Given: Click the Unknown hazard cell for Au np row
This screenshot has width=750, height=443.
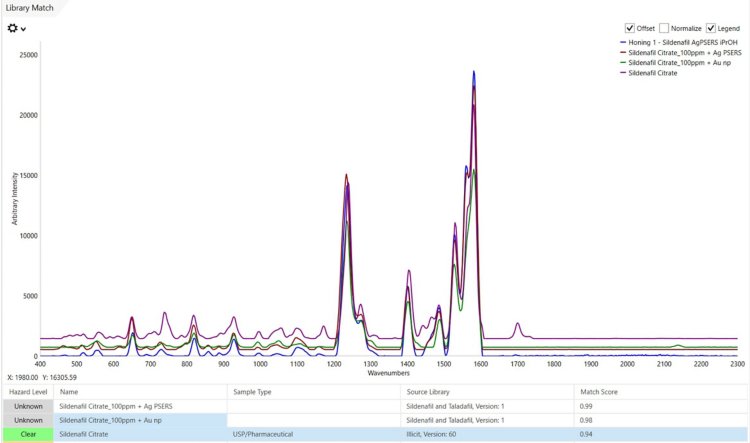Looking at the screenshot, I should (28, 420).
